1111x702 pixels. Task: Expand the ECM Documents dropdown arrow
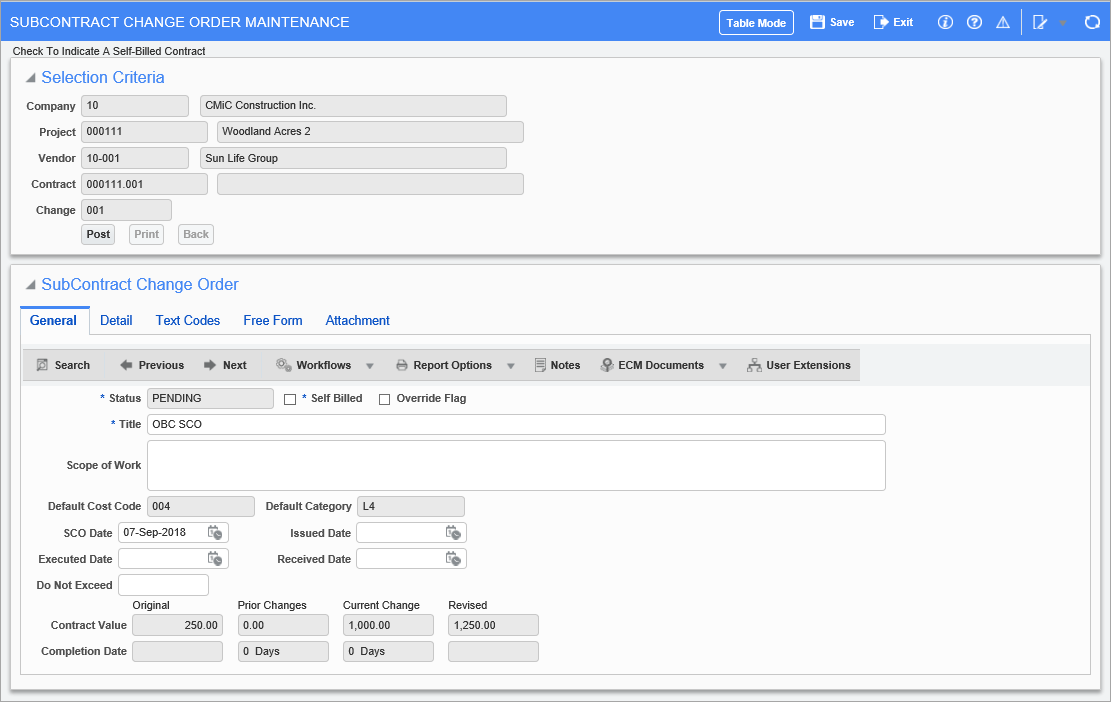[723, 366]
